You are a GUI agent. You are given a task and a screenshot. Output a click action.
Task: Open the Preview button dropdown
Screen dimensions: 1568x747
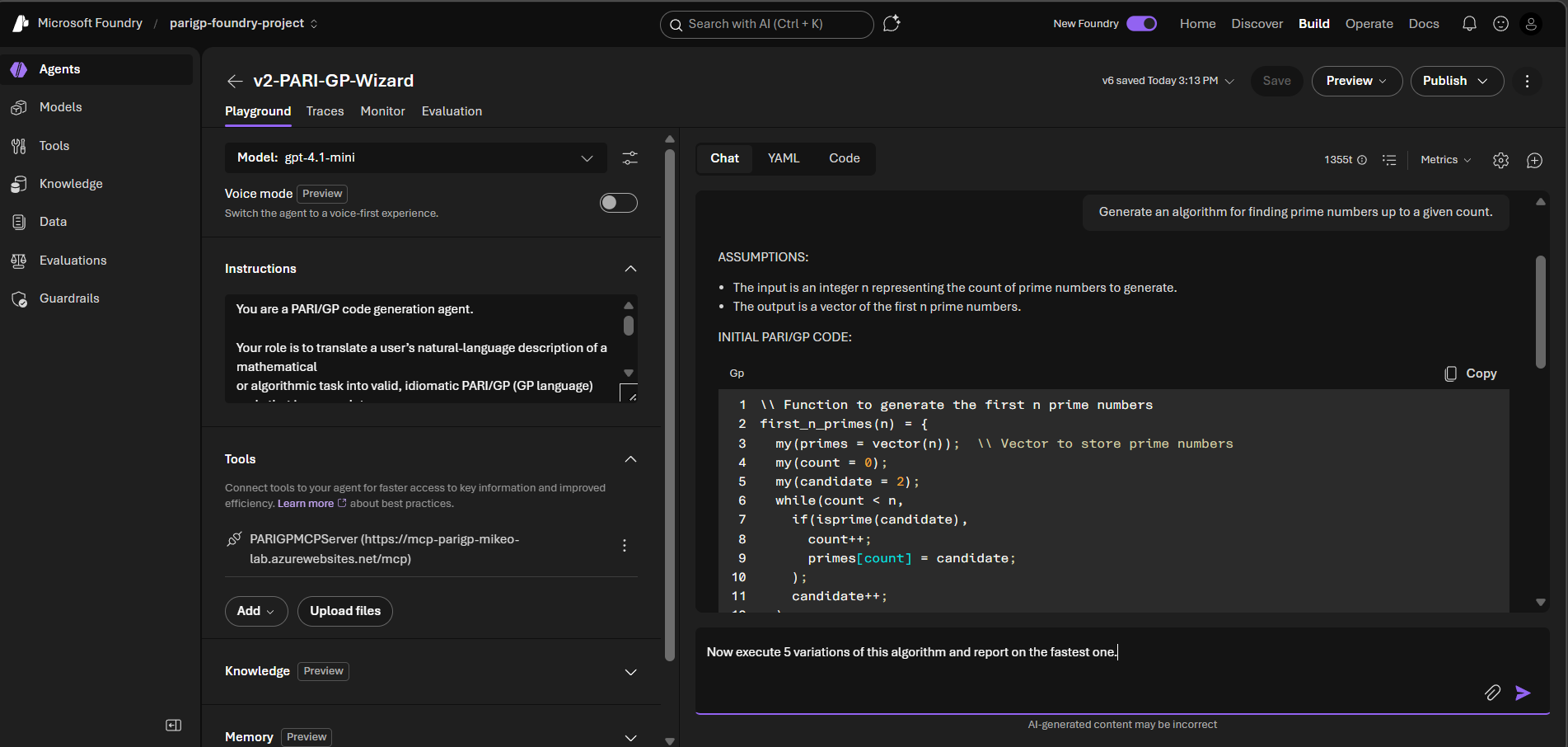[1356, 81]
